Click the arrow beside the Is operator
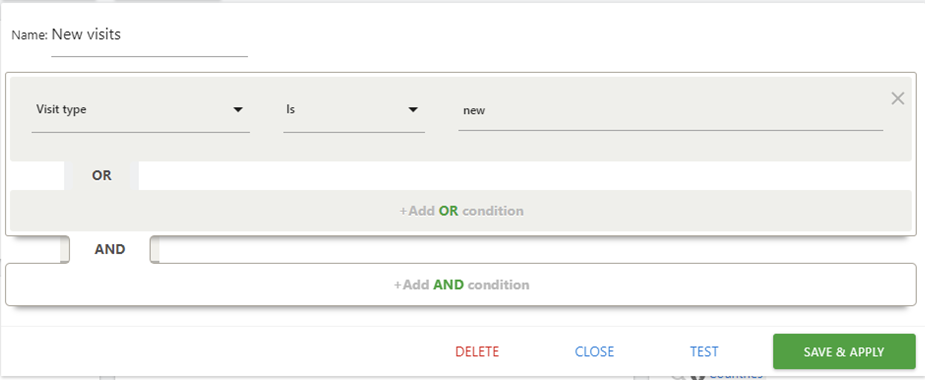The height and width of the screenshot is (380, 925). [413, 110]
